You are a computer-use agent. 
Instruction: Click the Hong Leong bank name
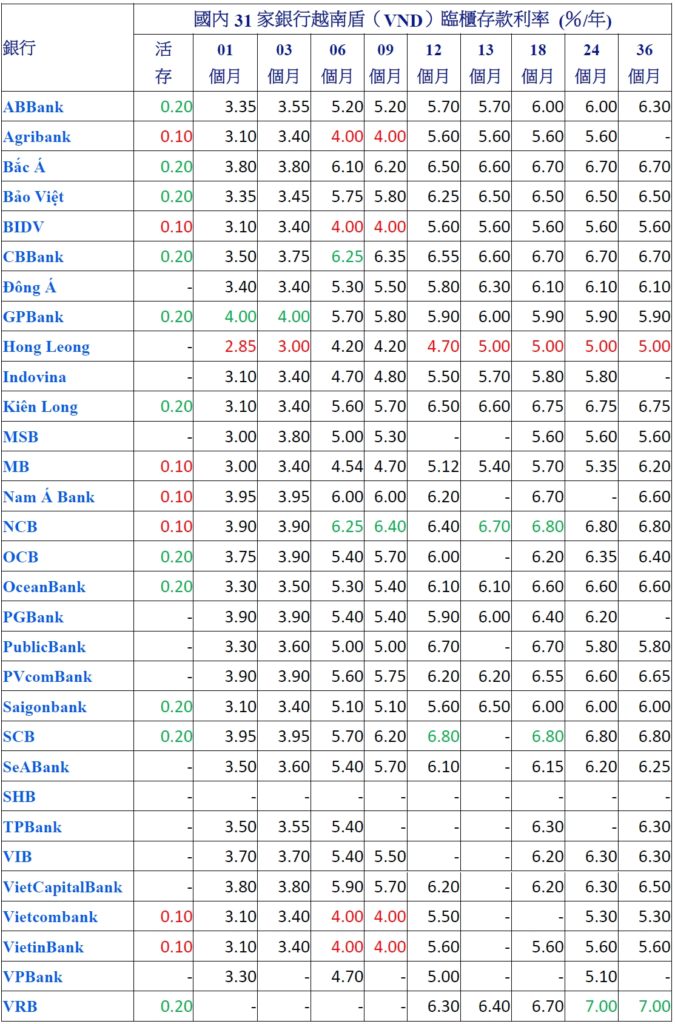click(46, 347)
